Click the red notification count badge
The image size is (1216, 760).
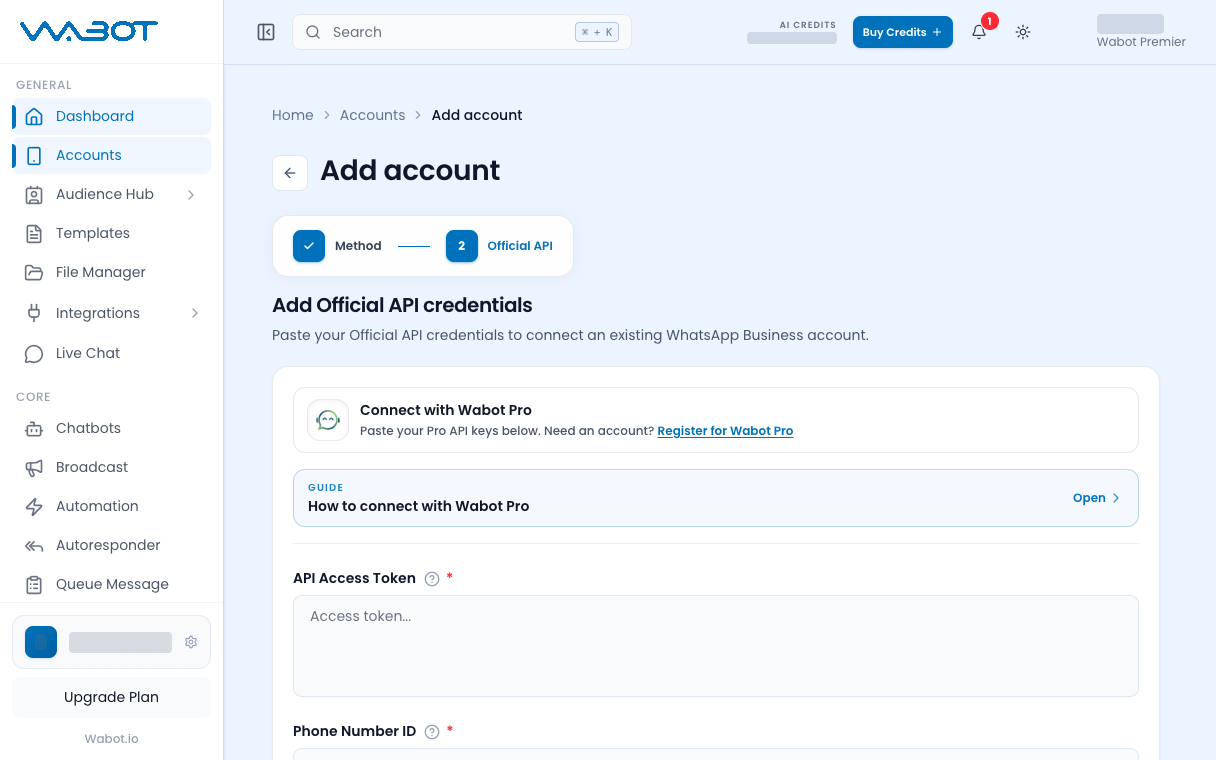990,21
